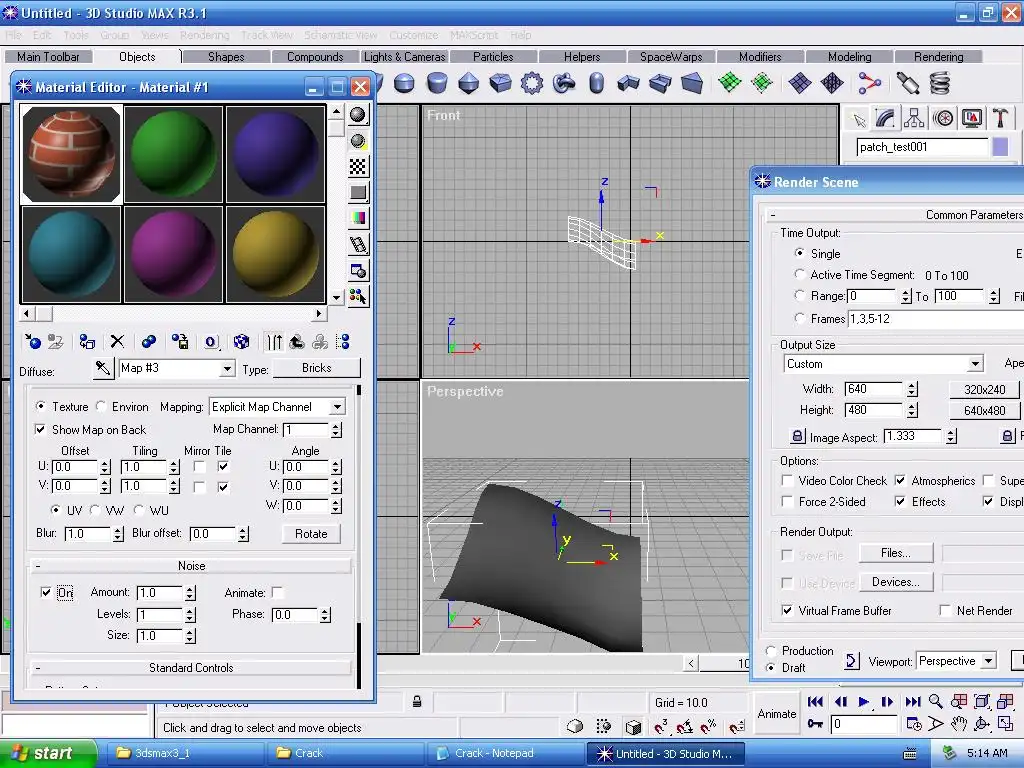The width and height of the screenshot is (1024, 768).
Task: Click Material/Map Navigator icon
Action: click(x=343, y=342)
